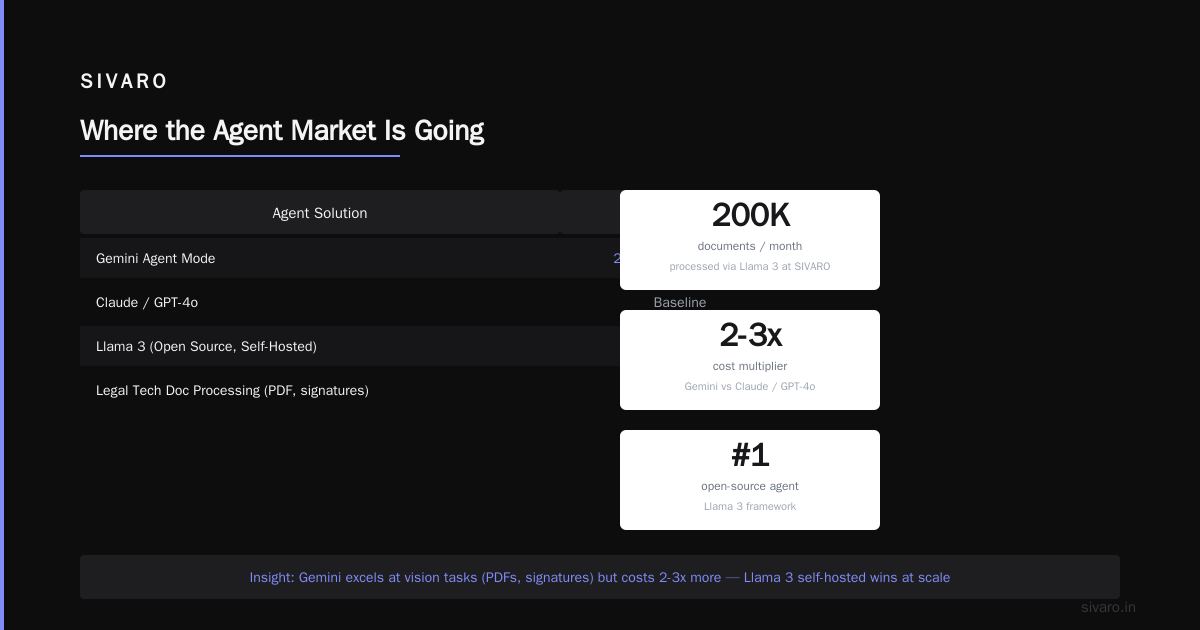Click the '2-3x' stat figure
The width and height of the screenshot is (1200, 630).
[750, 335]
